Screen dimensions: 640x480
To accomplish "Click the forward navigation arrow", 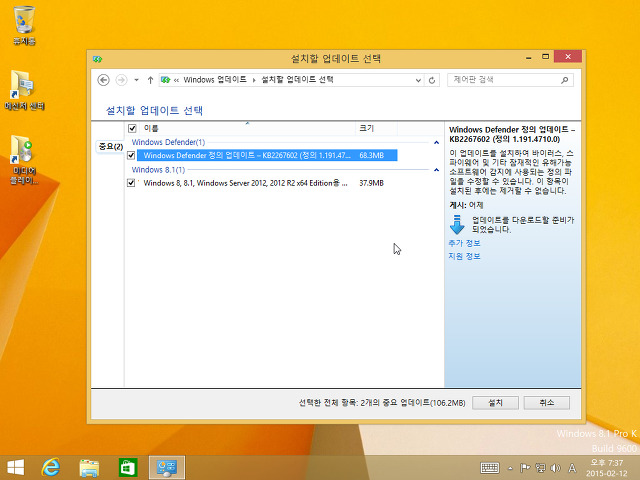I will (121, 80).
